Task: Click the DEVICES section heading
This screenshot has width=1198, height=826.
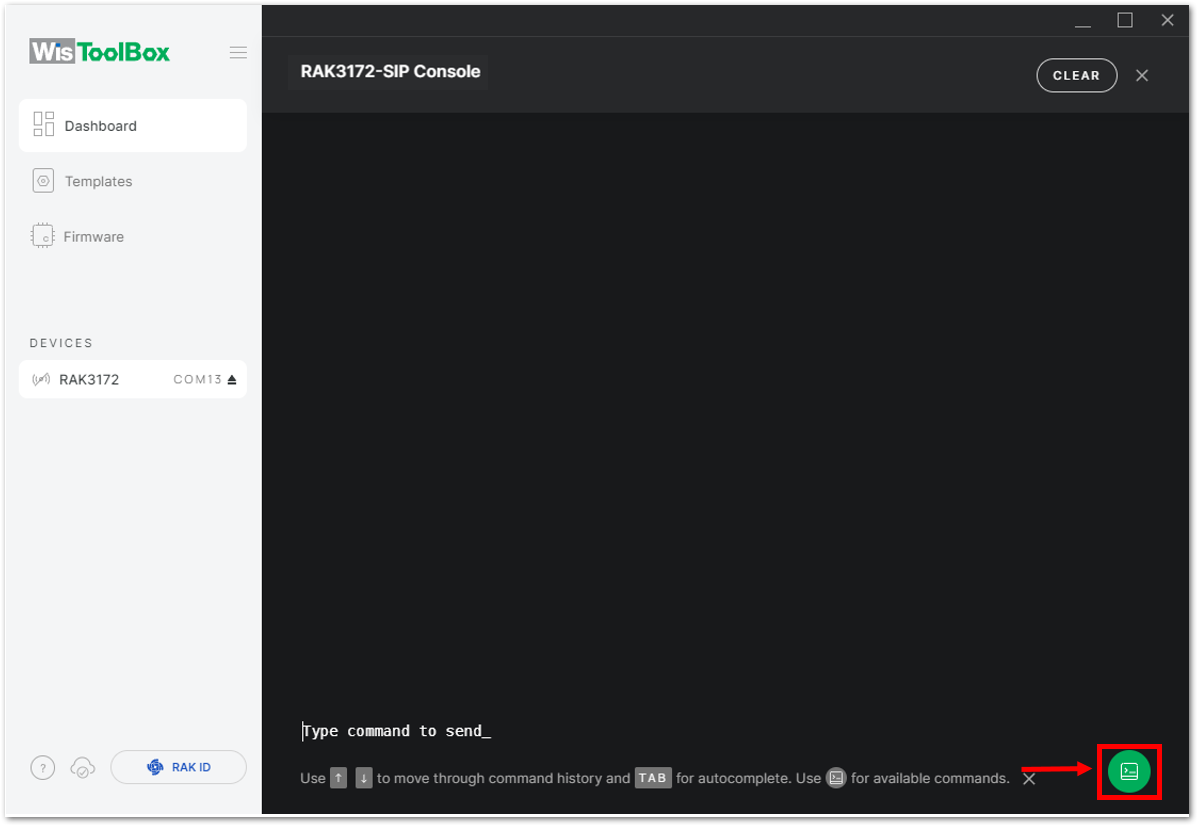Action: tap(61, 343)
